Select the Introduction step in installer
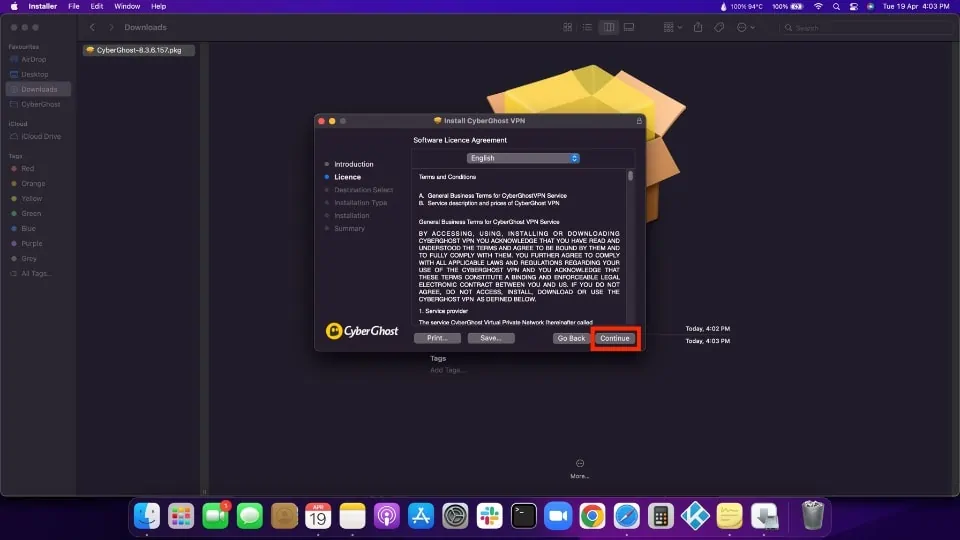 pos(353,164)
